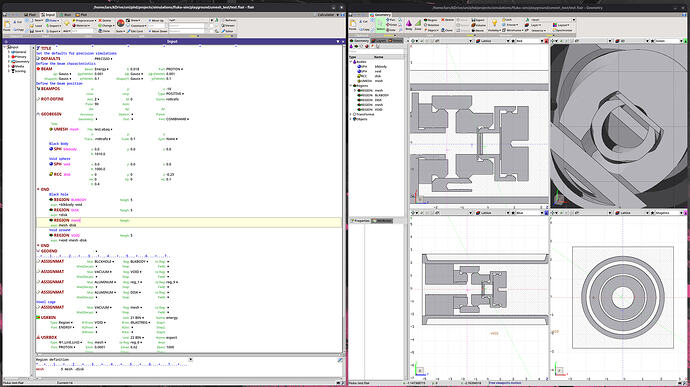Screen dimensions: 690x387
Task: Click the green color button on 3D viewport
Action: coord(686,41)
